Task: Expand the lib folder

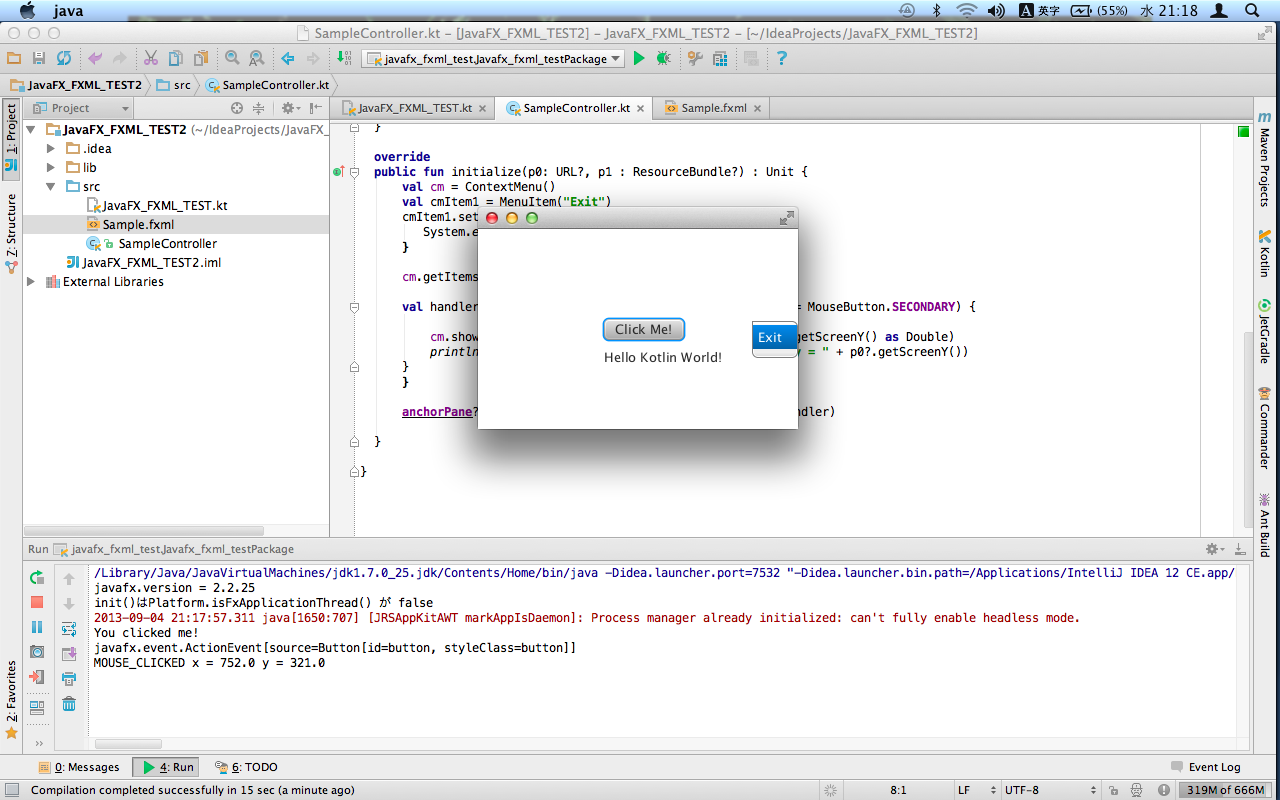Action: pos(51,168)
